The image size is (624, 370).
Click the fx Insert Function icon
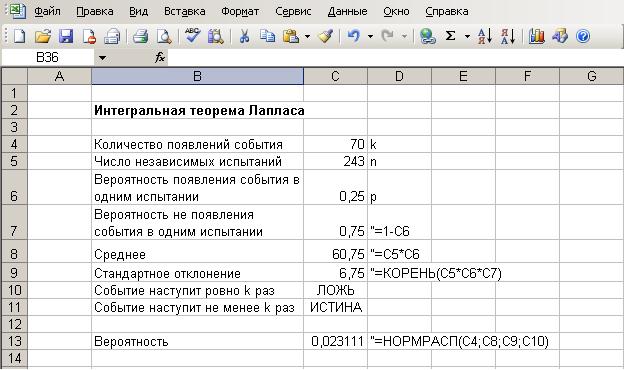pyautogui.click(x=160, y=58)
